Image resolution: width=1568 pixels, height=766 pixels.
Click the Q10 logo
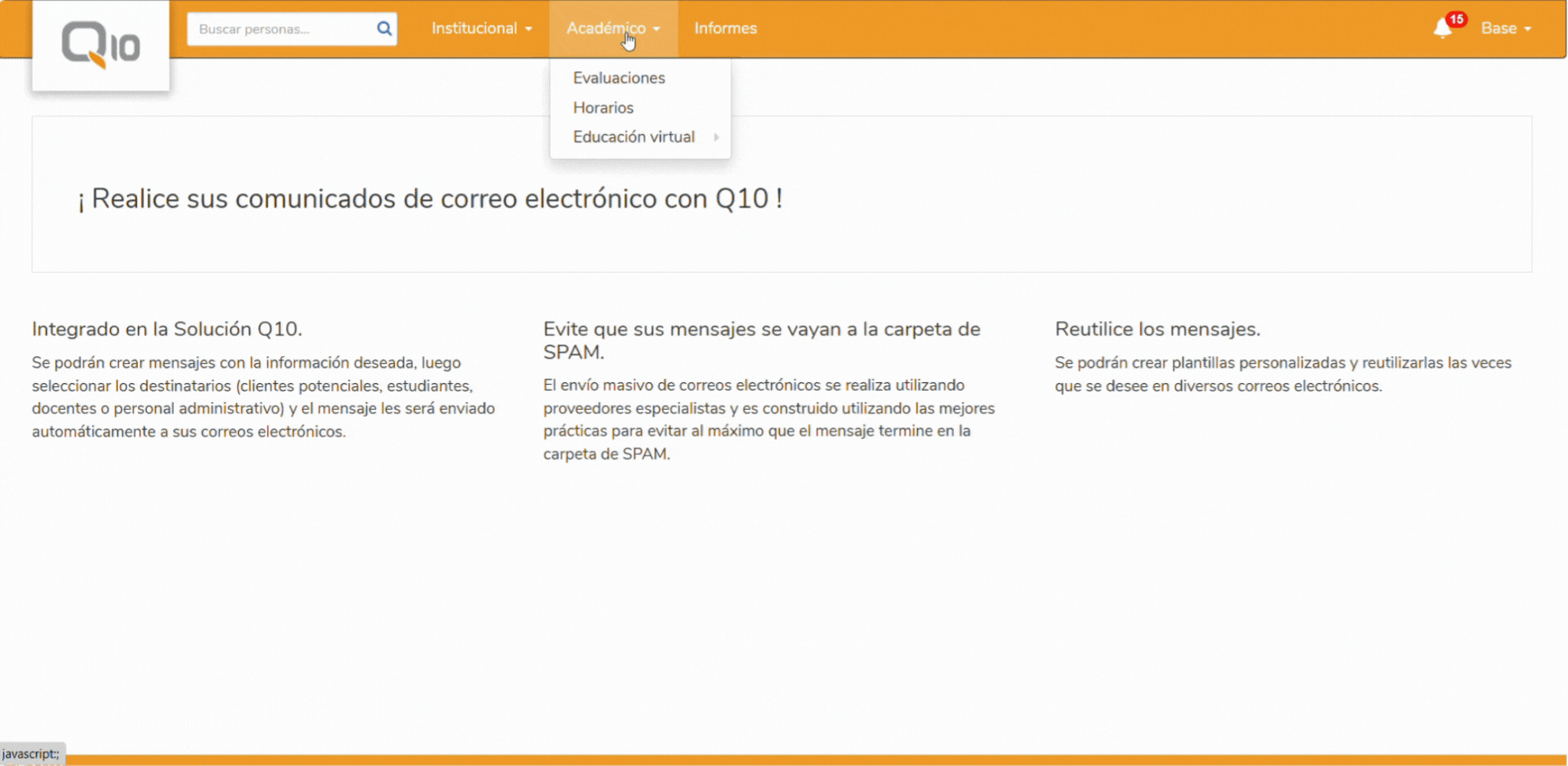pos(100,44)
